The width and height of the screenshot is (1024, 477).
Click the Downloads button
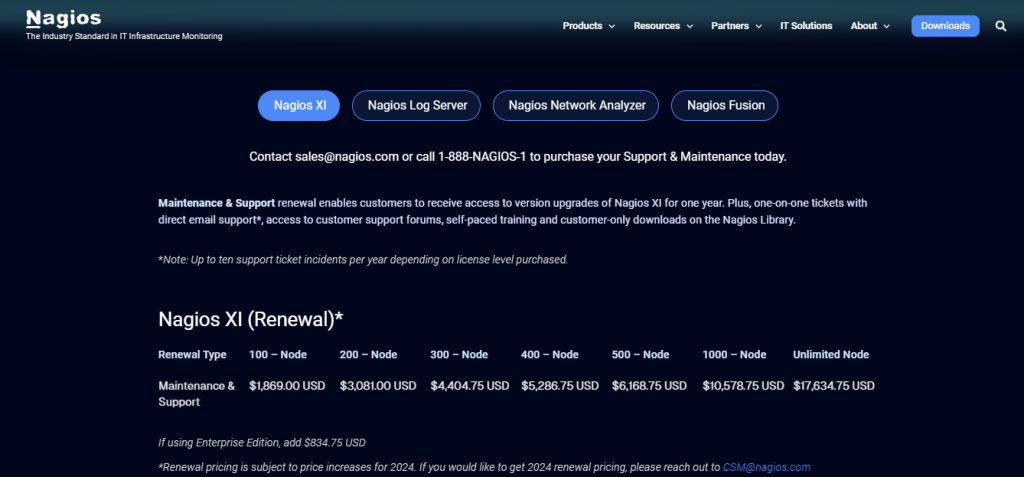[945, 26]
